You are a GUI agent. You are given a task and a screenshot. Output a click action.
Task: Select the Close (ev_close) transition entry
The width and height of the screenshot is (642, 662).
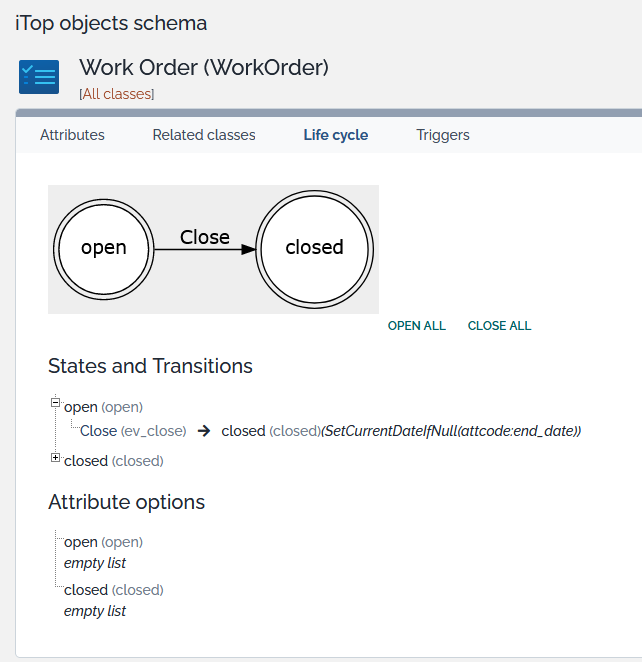tap(133, 431)
